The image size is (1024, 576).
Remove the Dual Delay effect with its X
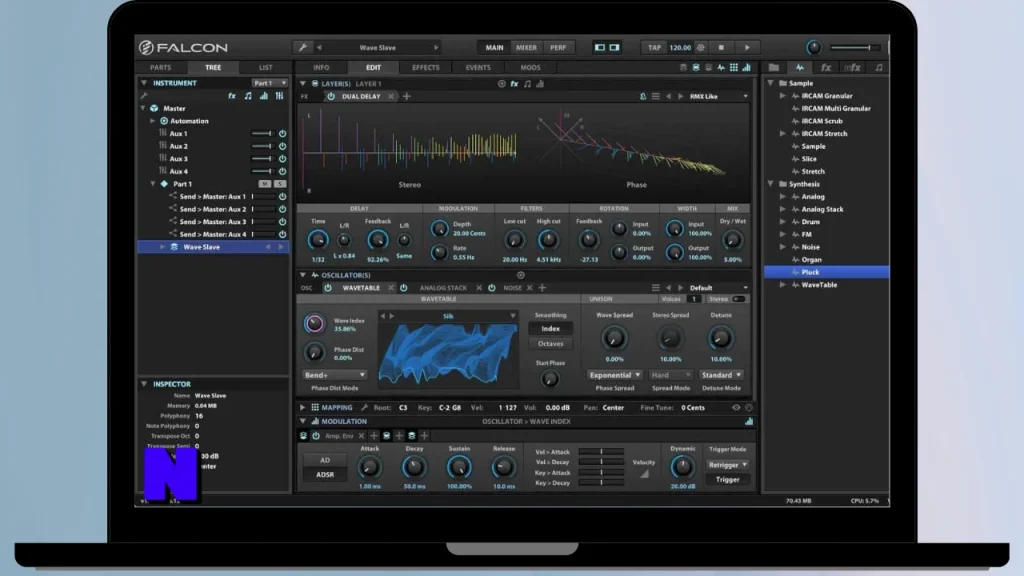pyautogui.click(x=391, y=96)
